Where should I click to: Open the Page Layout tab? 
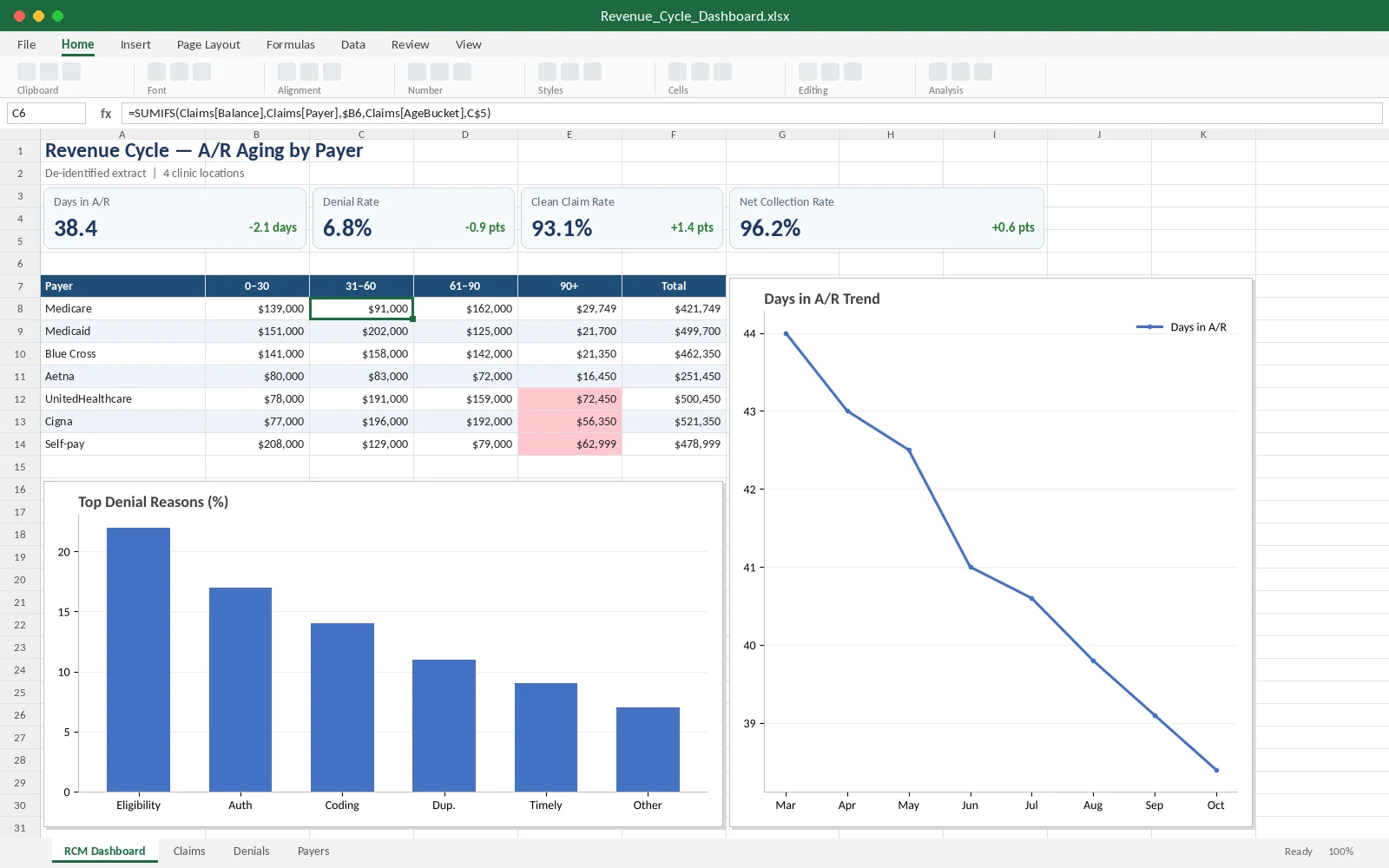pyautogui.click(x=208, y=44)
